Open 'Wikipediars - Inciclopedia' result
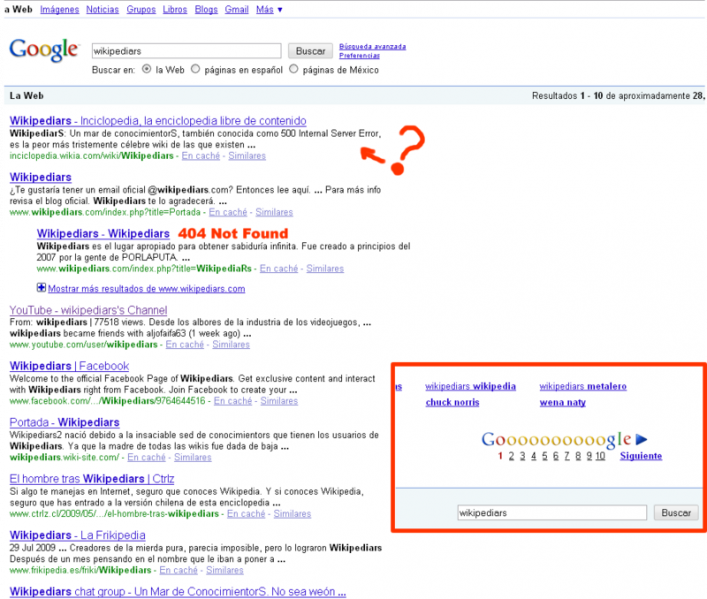This screenshot has height=599, width=707. click(158, 120)
